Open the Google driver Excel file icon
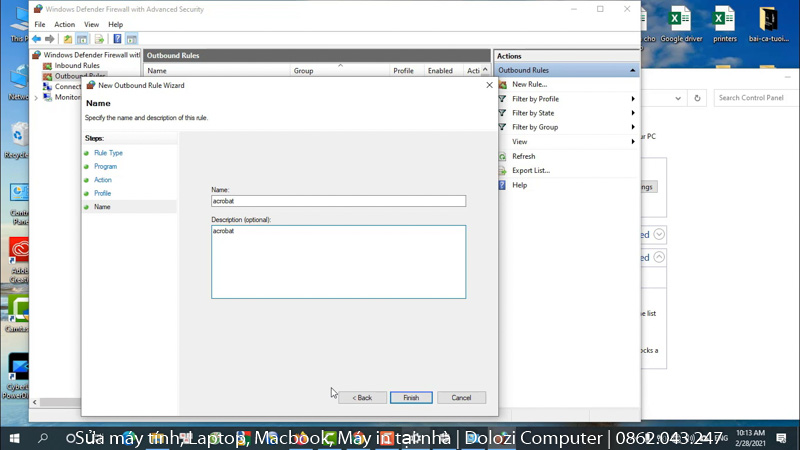This screenshot has width=800, height=450. tap(680, 23)
